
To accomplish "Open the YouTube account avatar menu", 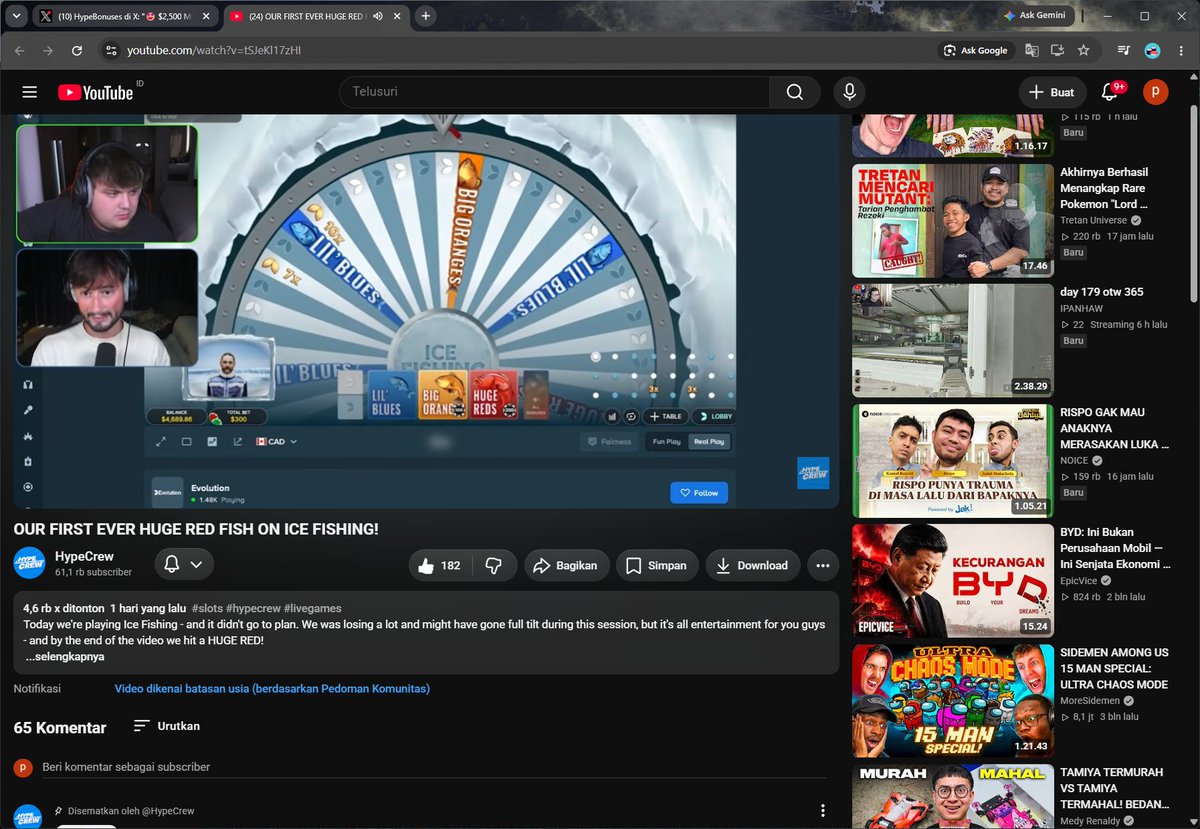I will 1155,92.
